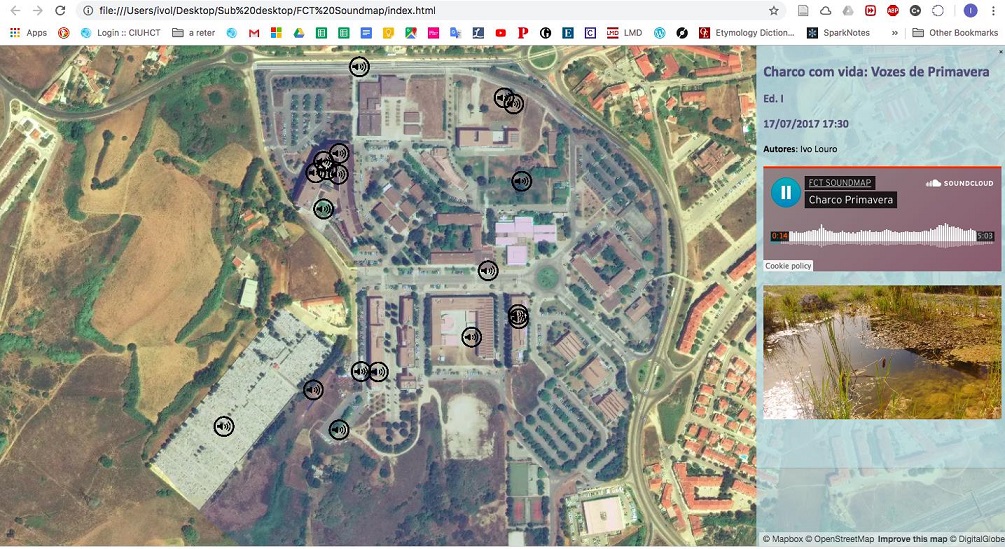Click the Charco Primavera track title
The height and width of the screenshot is (549, 1005).
(850, 200)
